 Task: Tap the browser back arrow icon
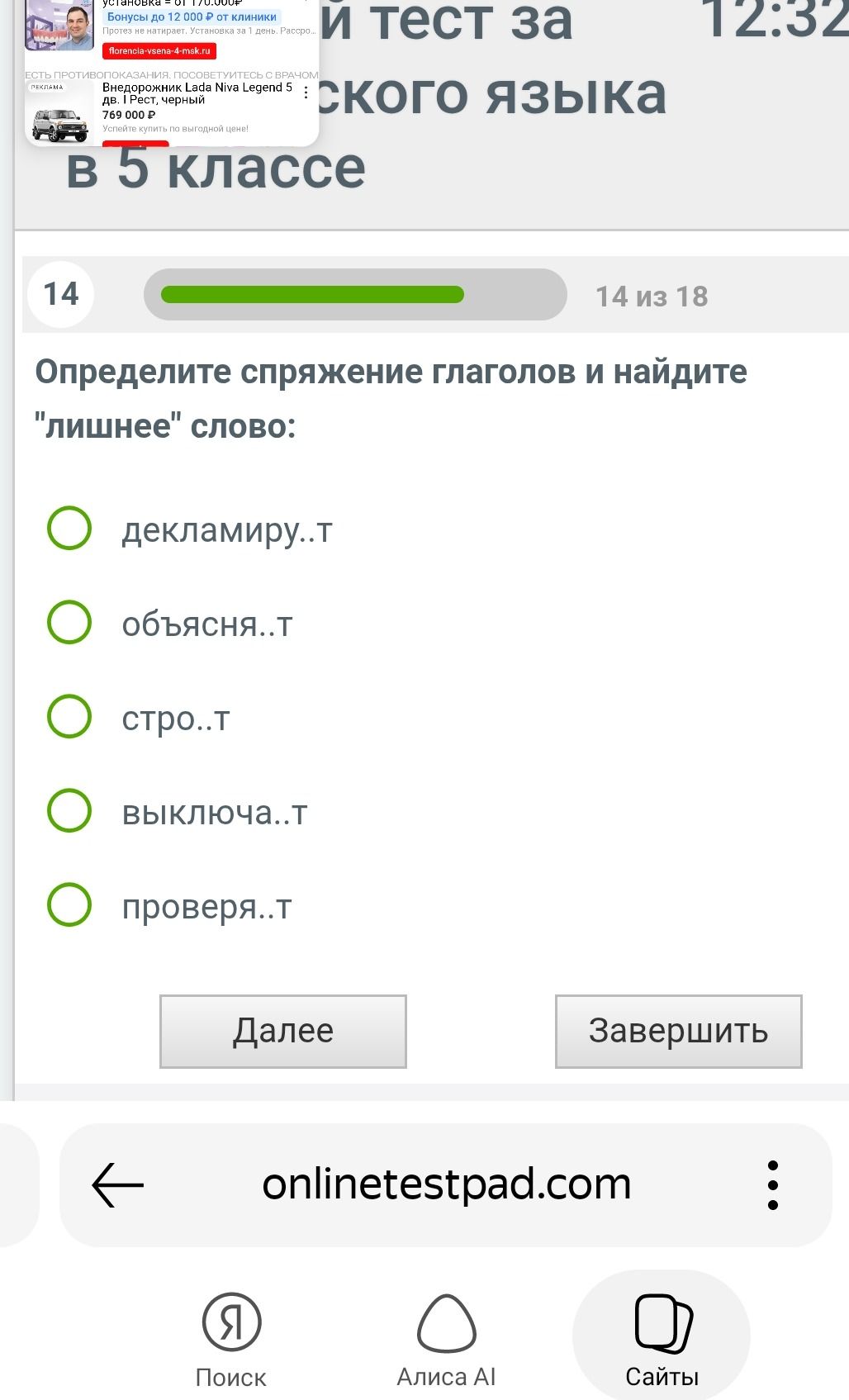(x=117, y=1185)
